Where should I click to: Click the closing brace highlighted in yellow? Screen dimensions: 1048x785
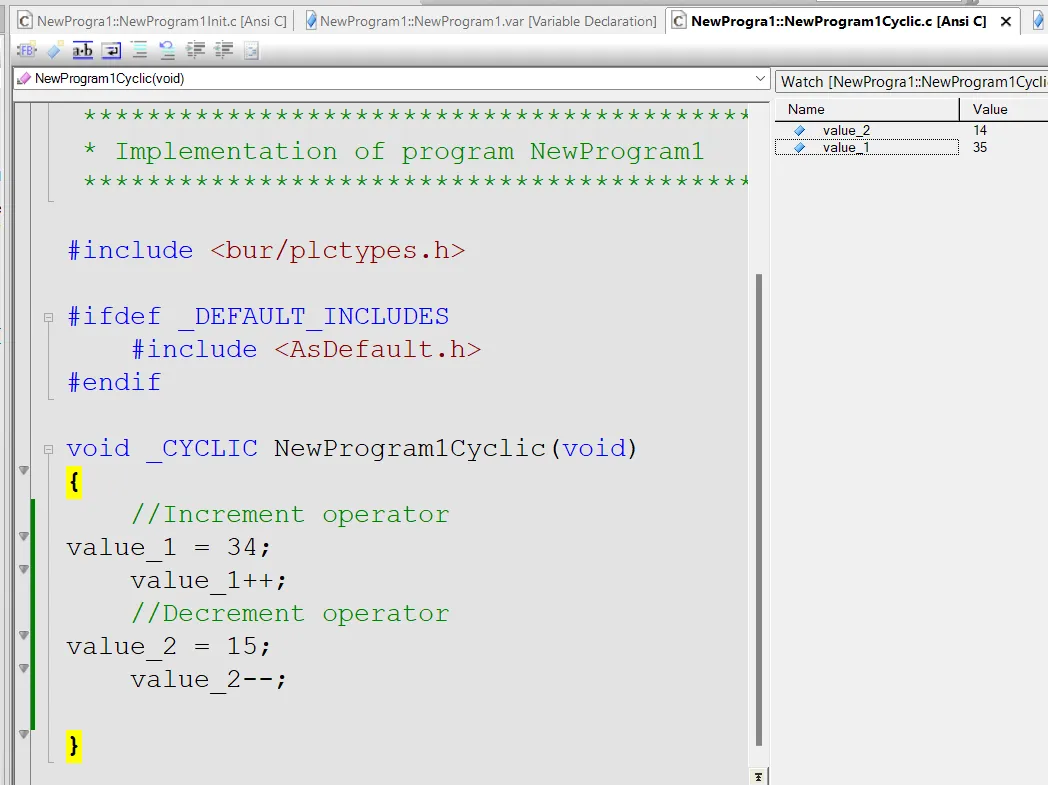(x=74, y=746)
